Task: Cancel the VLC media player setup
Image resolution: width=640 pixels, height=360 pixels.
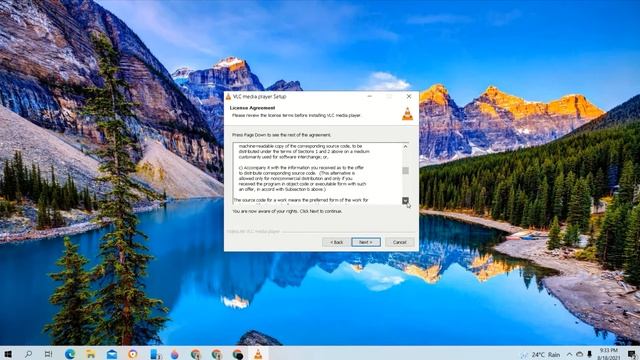Action: (x=399, y=242)
